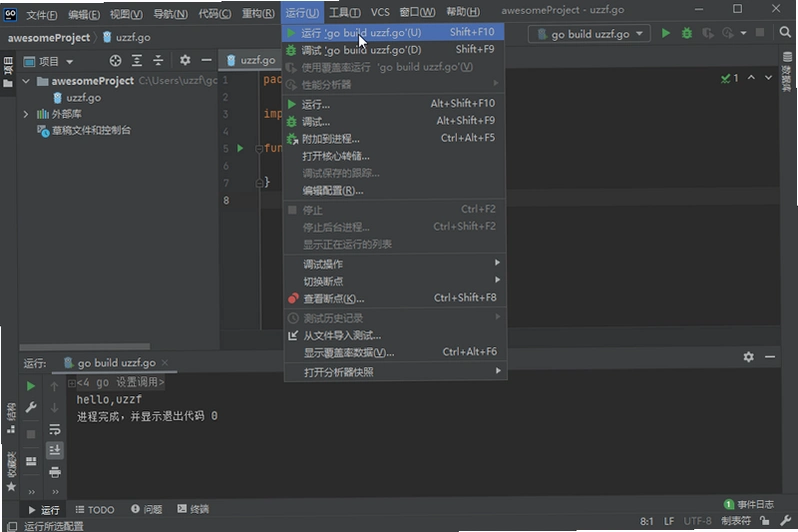Toggle soft-wrap icon in Run panel
798x532 pixels.
coord(55,429)
